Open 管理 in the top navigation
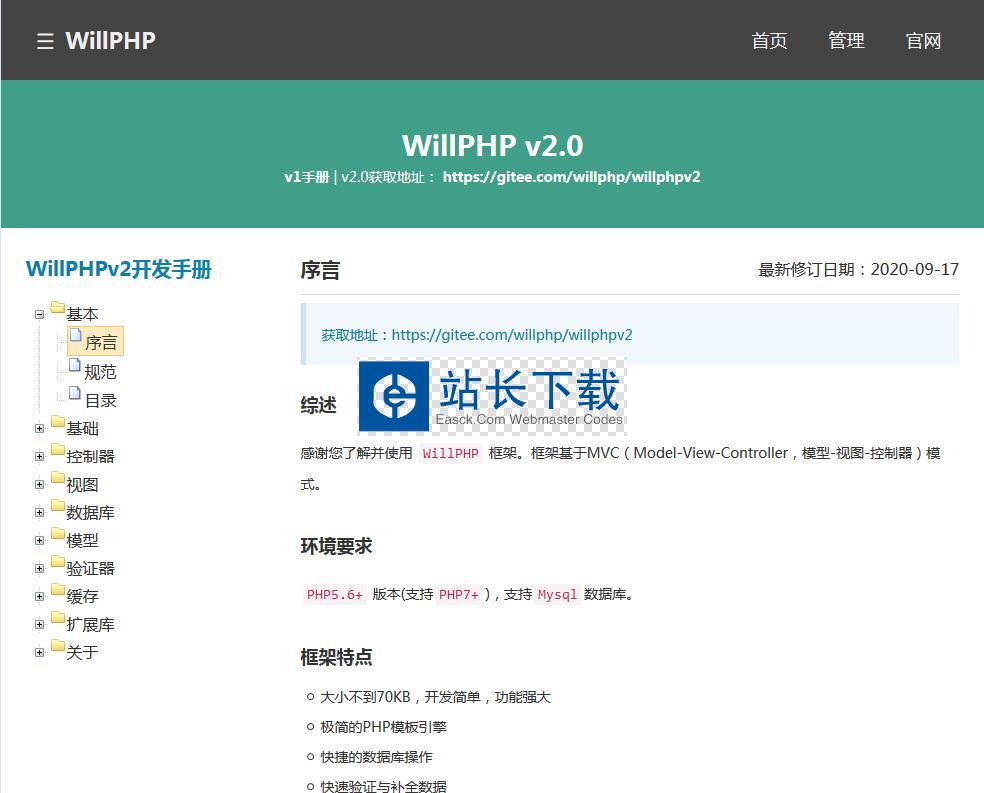The image size is (984, 793). click(846, 41)
